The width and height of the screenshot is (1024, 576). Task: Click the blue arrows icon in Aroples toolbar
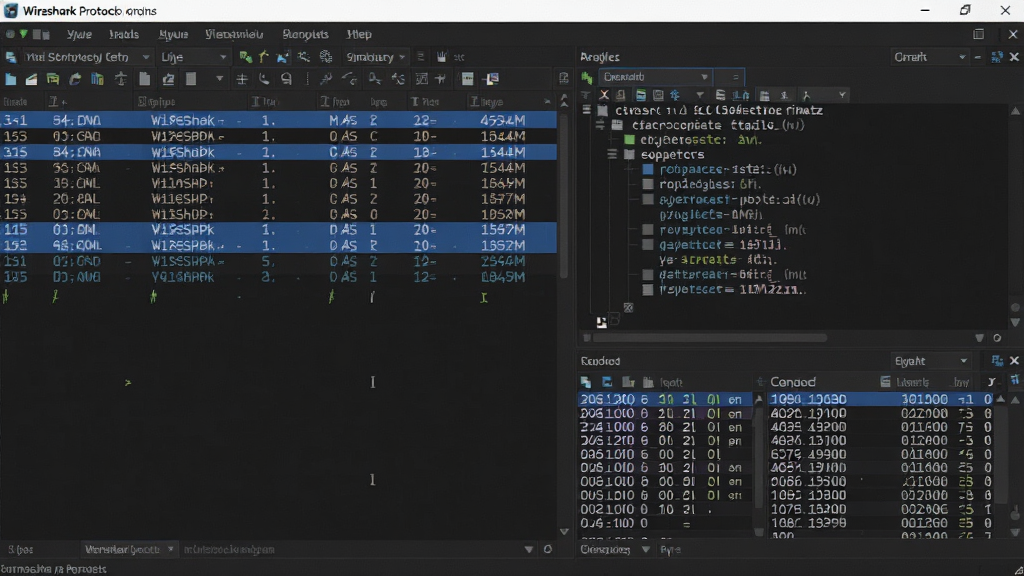click(x=675, y=95)
